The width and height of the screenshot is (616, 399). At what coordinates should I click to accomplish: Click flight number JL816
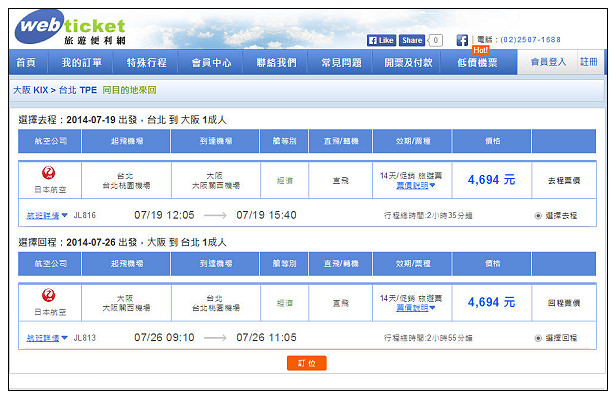84,215
